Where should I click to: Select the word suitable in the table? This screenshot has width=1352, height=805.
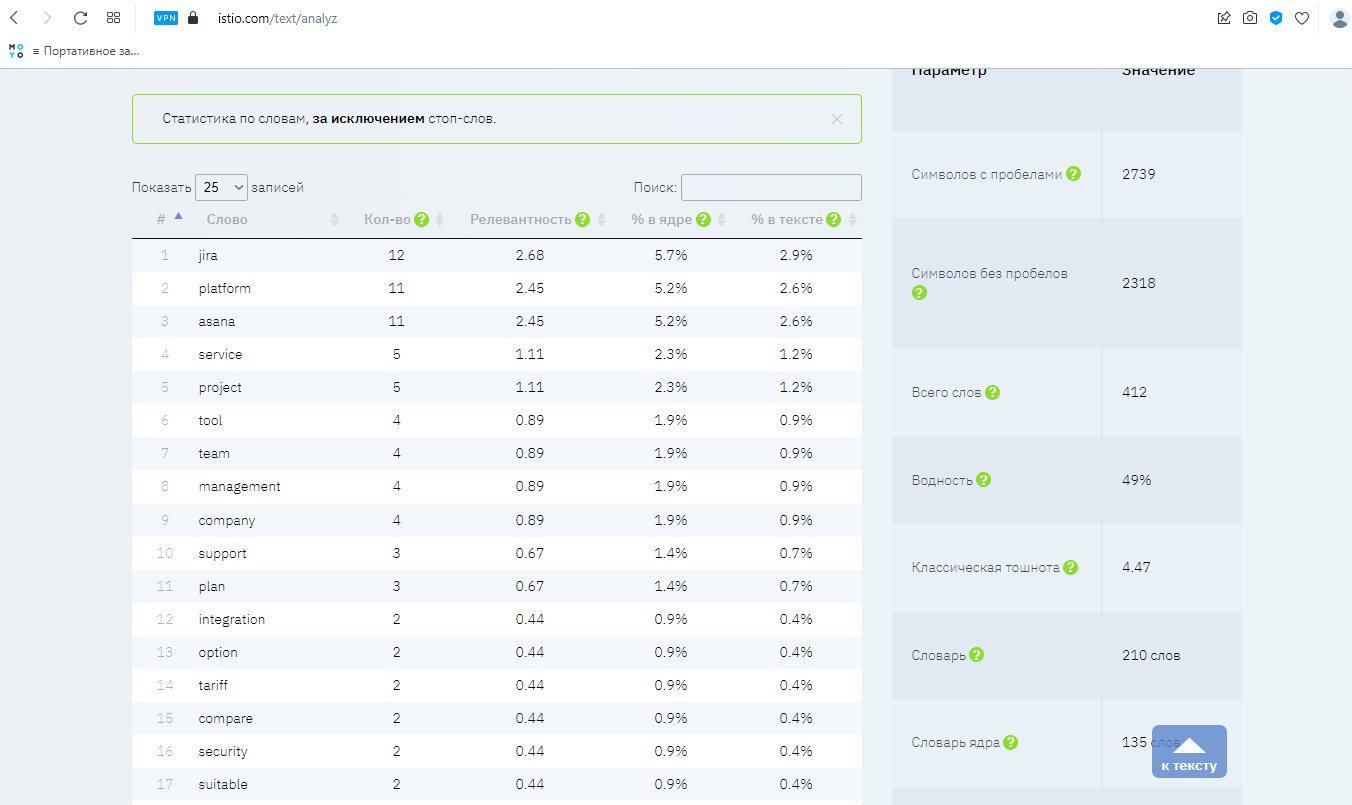pos(223,784)
